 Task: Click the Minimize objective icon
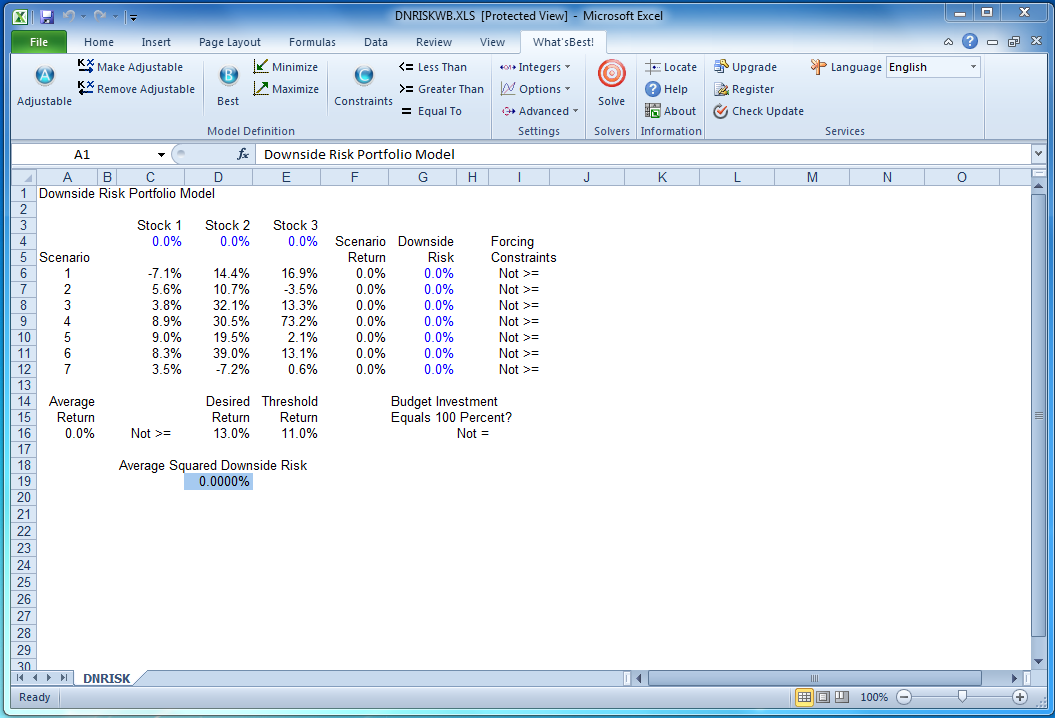pyautogui.click(x=262, y=67)
